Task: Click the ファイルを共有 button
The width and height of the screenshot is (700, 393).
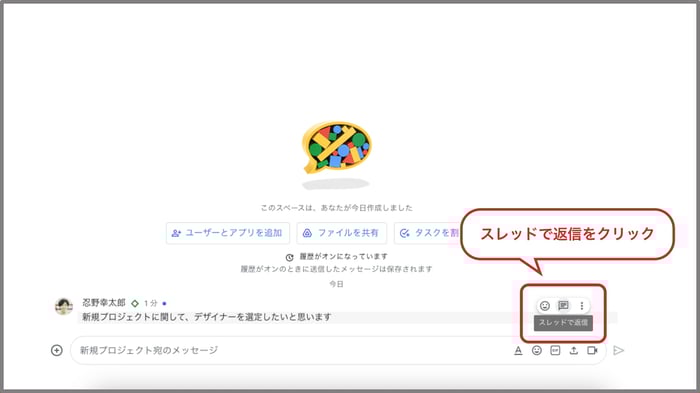Action: [x=342, y=233]
